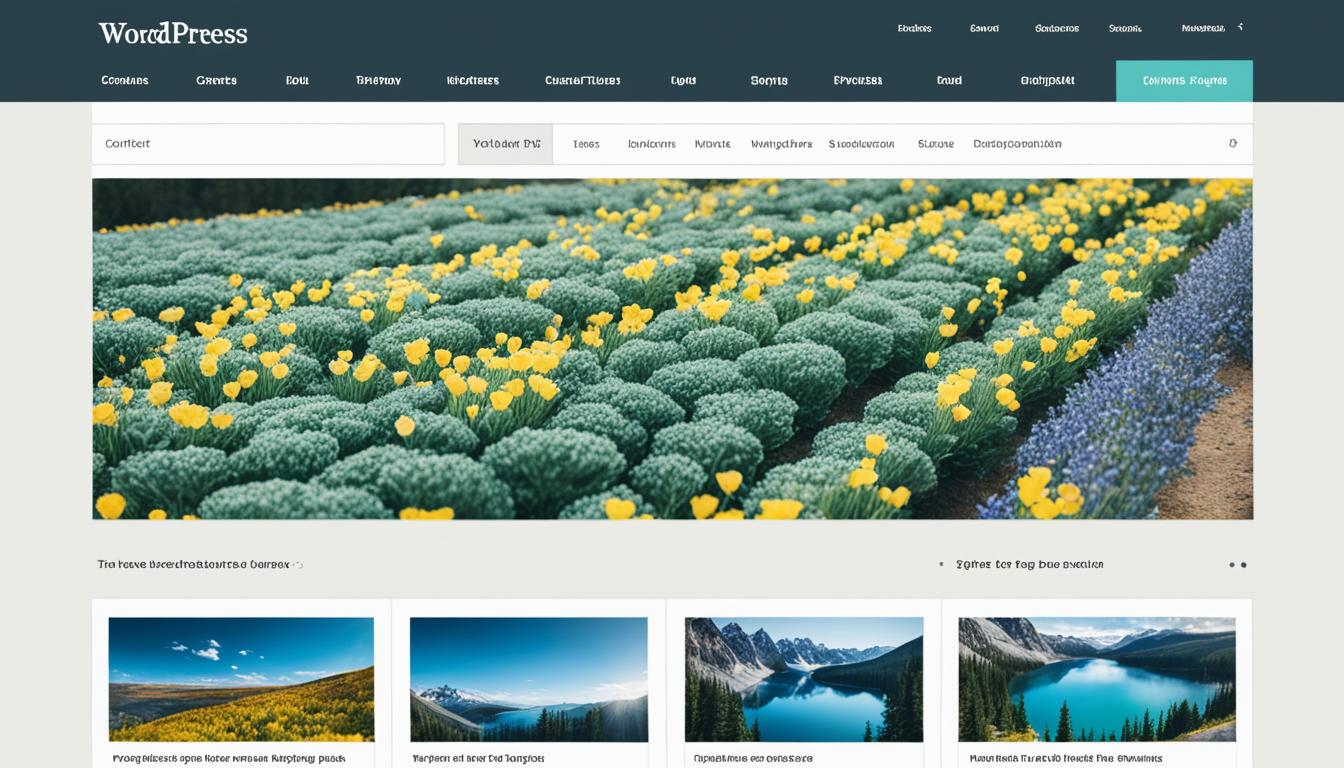Click the teal call-to-action button in the navigation bar
The width and height of the screenshot is (1344, 768).
1184,80
